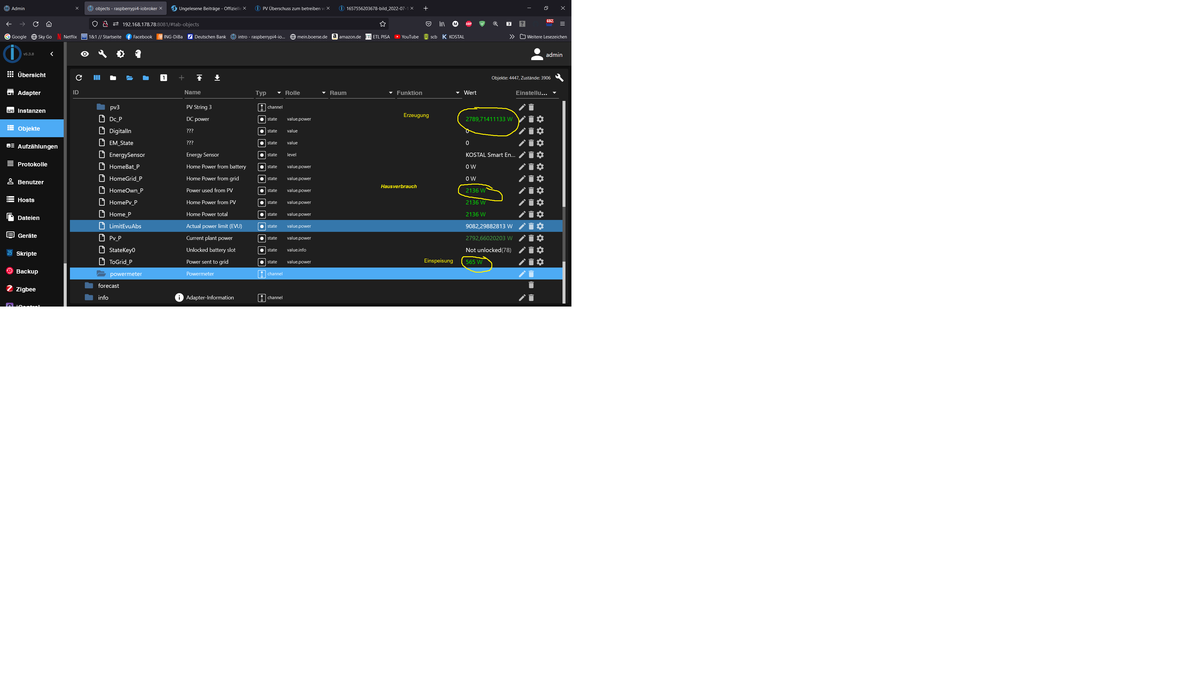Click the Name filter input field
The height and width of the screenshot is (675, 1200).
[x=217, y=93]
